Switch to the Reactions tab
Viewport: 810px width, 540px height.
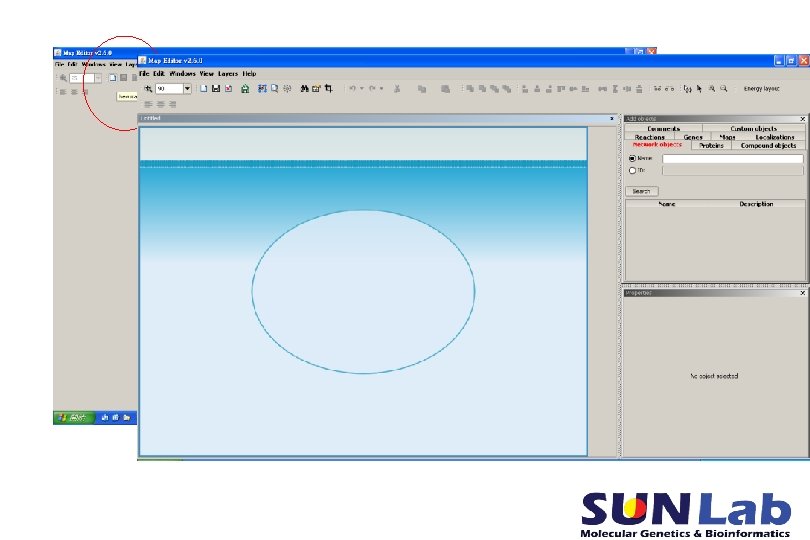click(x=649, y=137)
